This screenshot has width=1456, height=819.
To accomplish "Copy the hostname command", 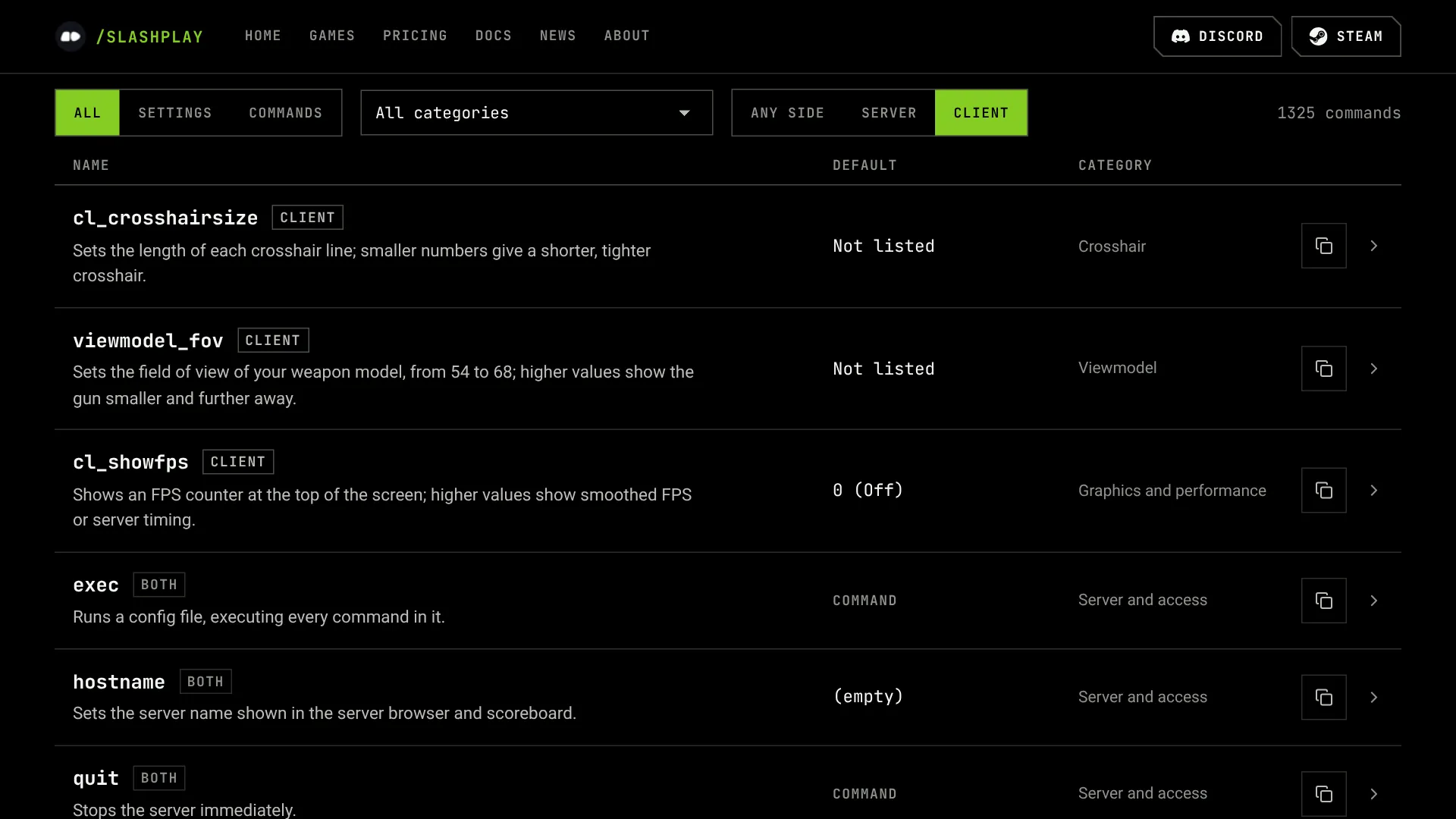I will point(1323,697).
